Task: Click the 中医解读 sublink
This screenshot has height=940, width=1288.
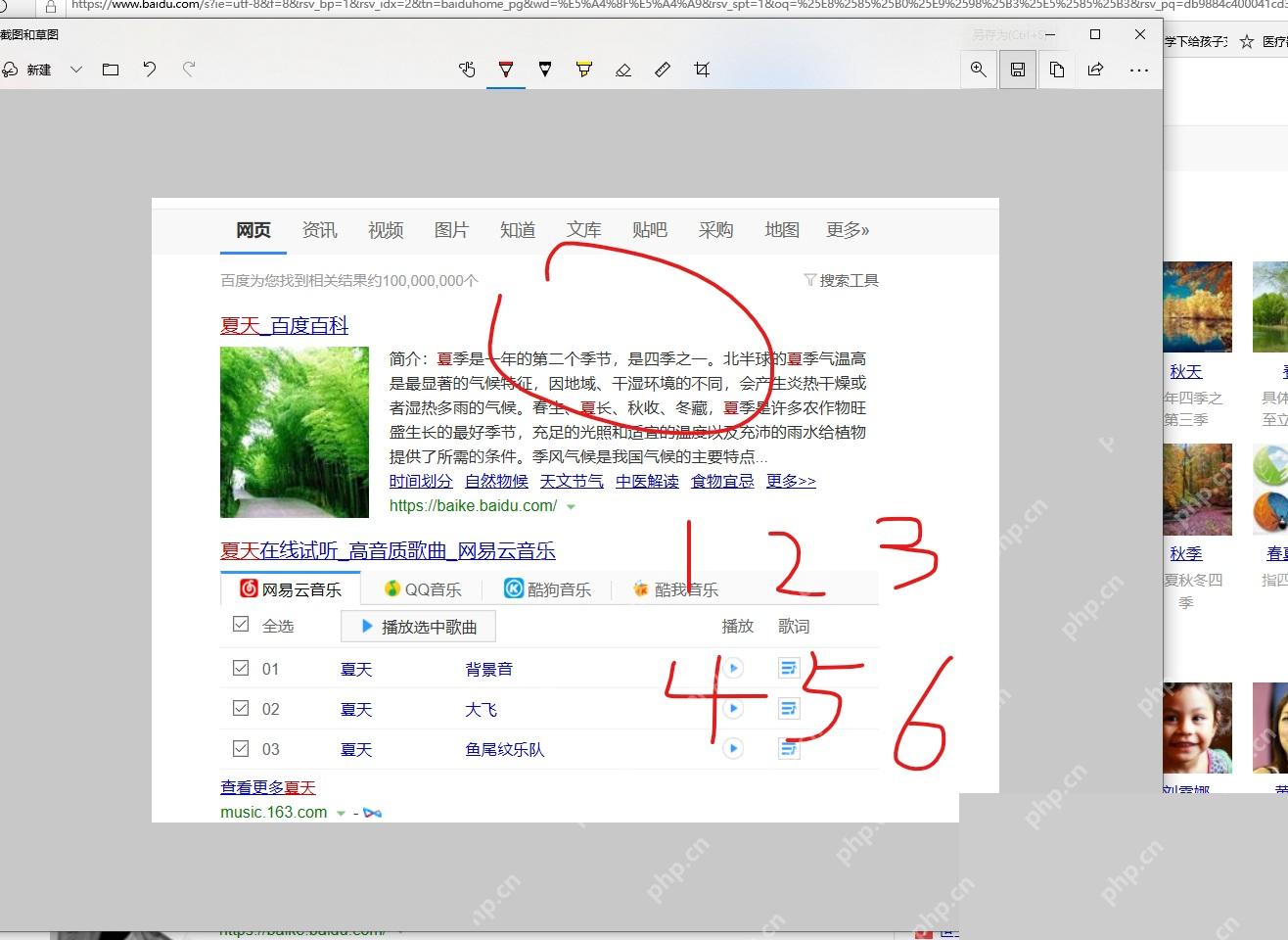Action: [x=647, y=481]
